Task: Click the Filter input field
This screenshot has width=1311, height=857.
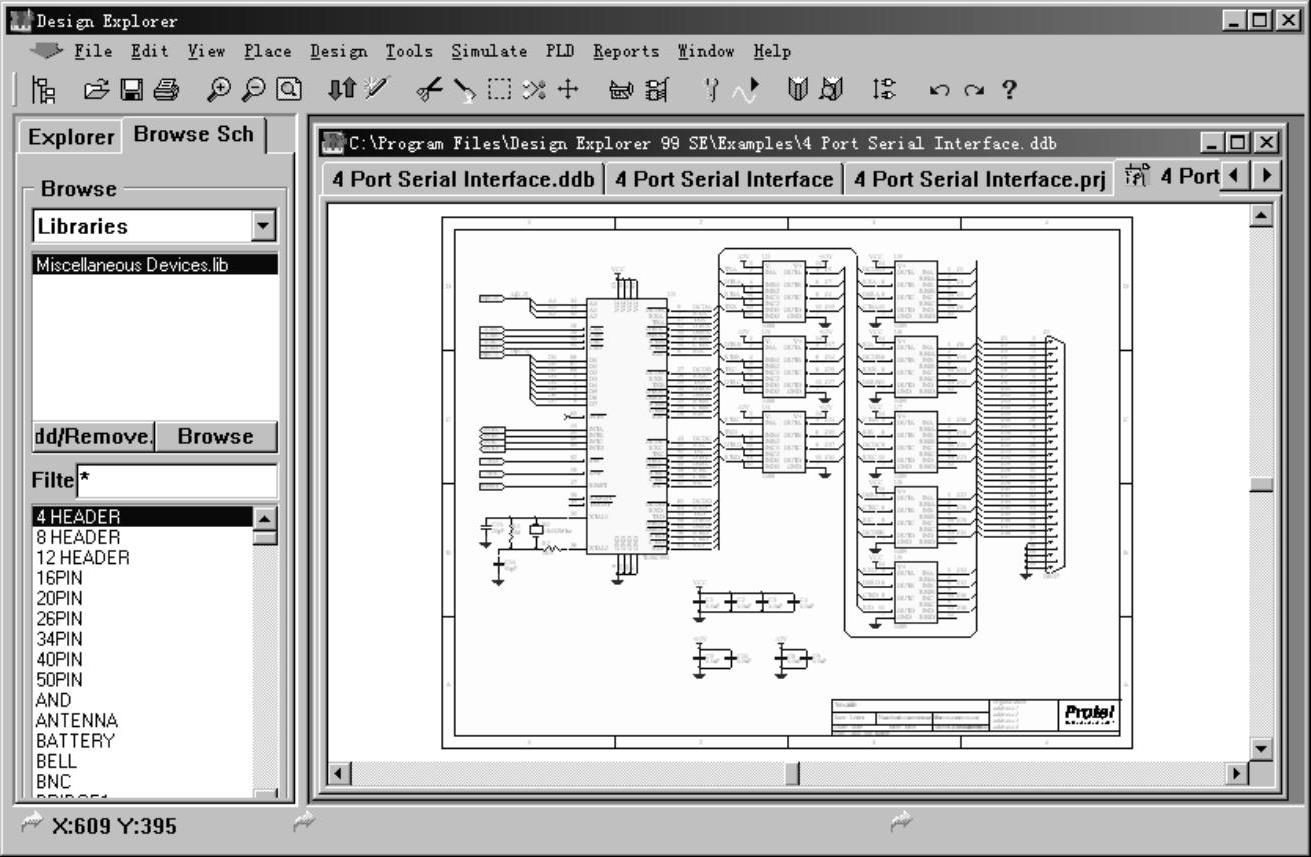Action: [x=177, y=481]
